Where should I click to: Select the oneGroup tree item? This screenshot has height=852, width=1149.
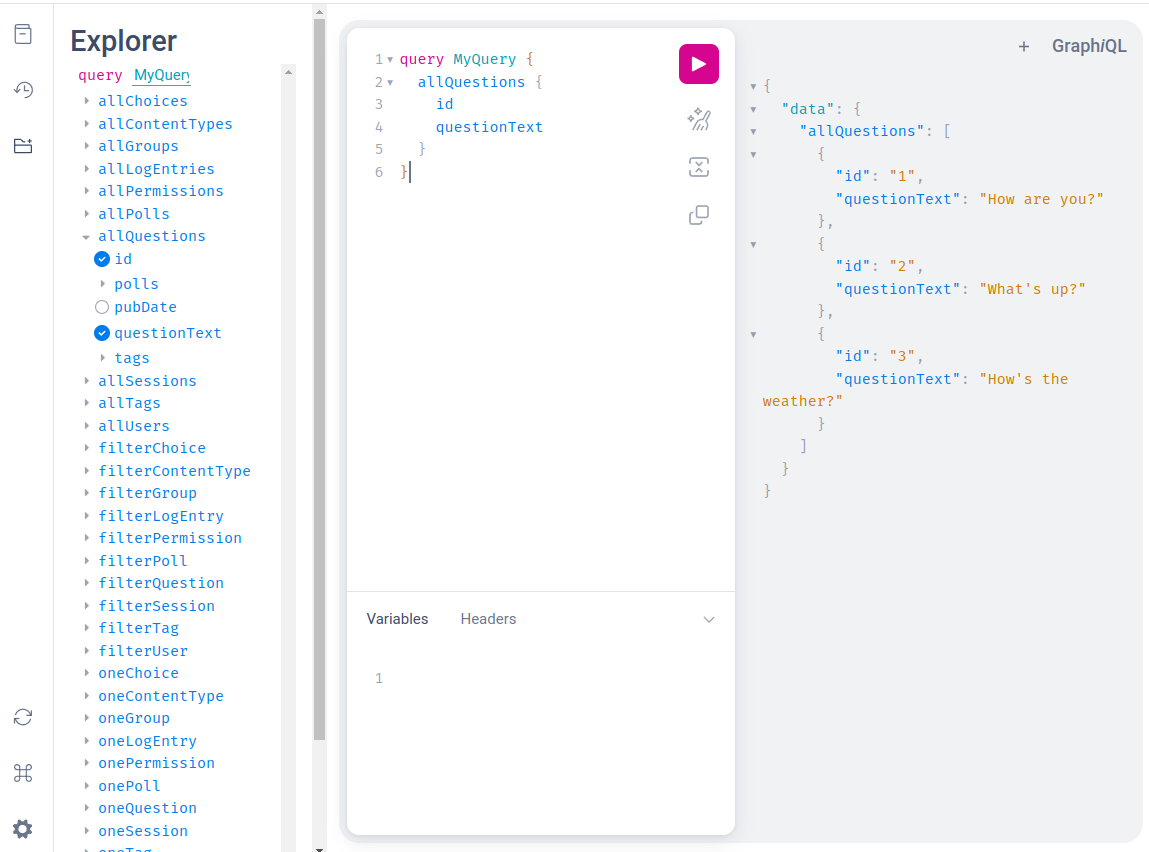[x=133, y=718]
